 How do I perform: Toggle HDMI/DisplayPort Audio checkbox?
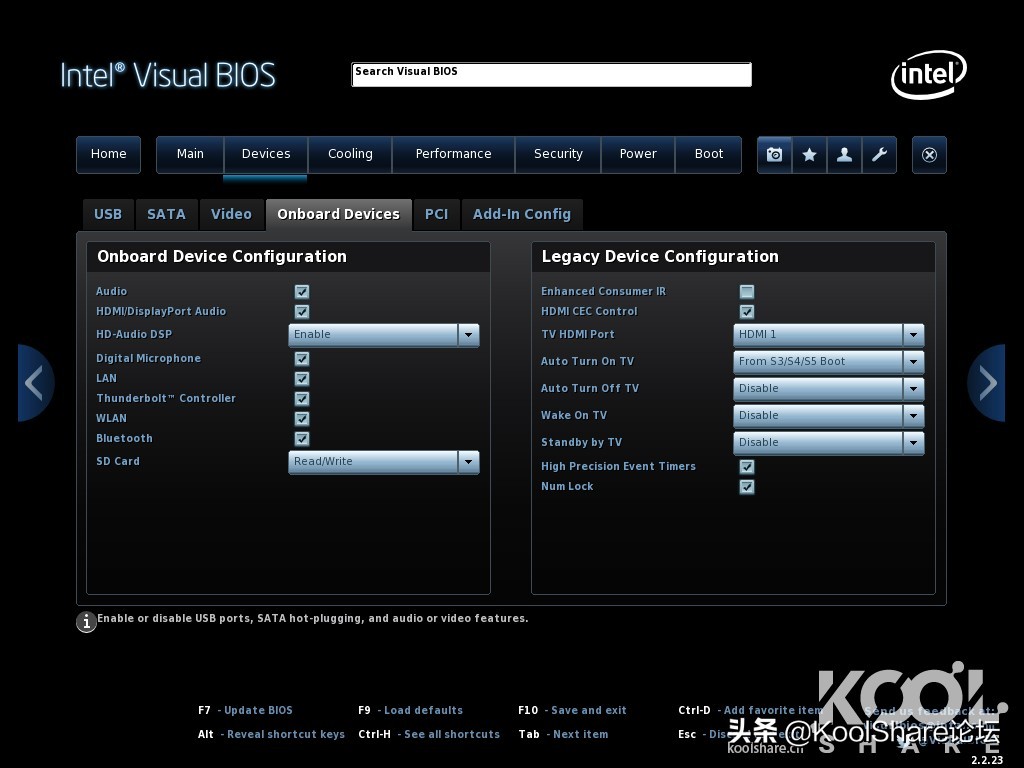click(x=302, y=312)
